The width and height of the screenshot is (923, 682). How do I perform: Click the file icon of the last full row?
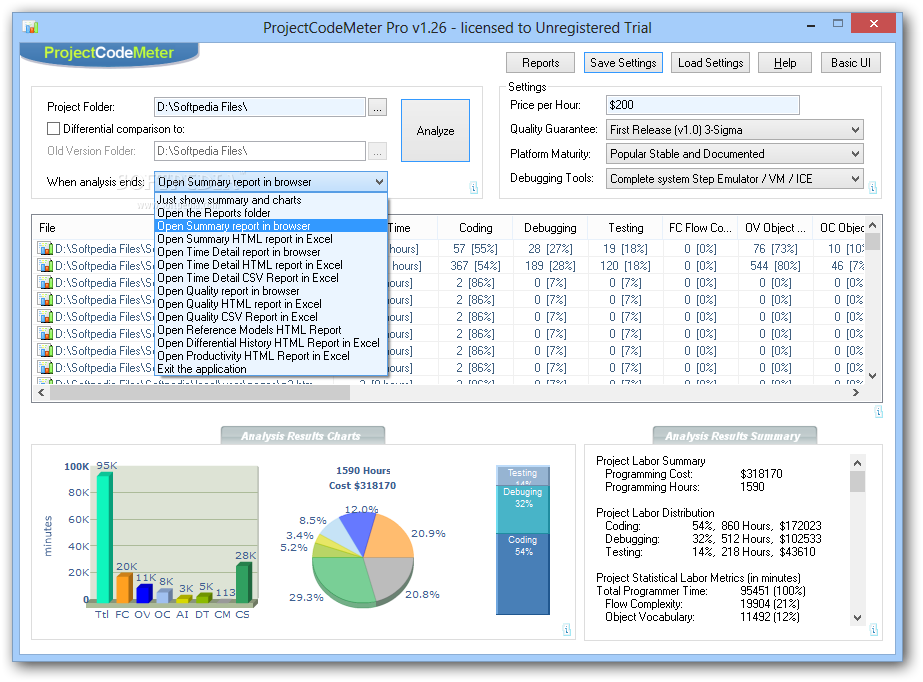pos(45,368)
